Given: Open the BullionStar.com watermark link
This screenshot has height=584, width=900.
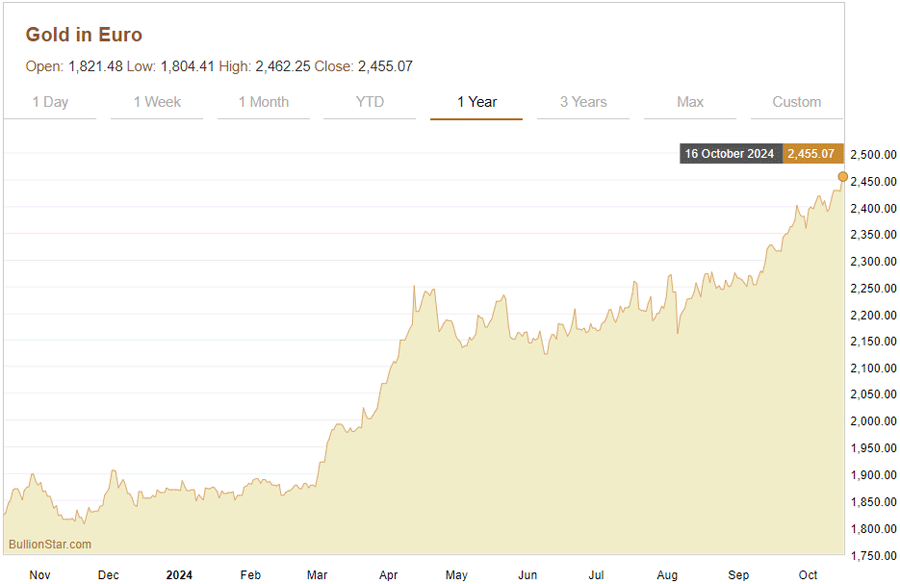Looking at the screenshot, I should coord(49,544).
